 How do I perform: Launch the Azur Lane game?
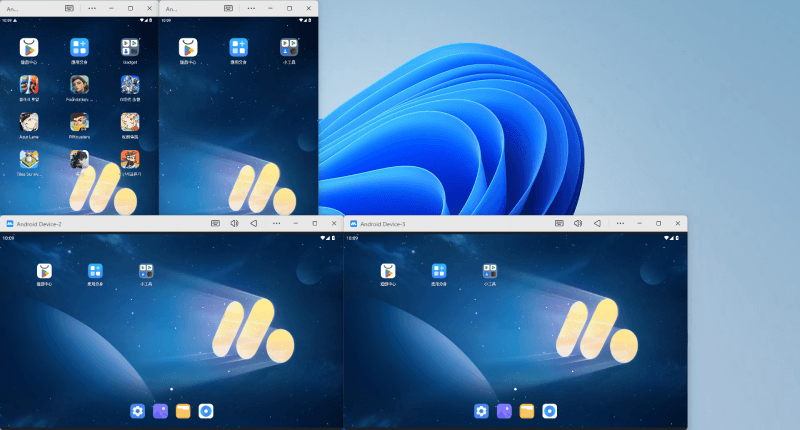click(29, 122)
